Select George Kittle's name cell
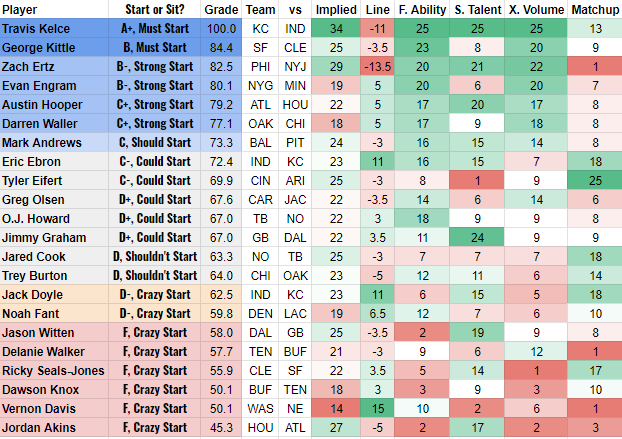The height and width of the screenshot is (439, 622). point(45,46)
